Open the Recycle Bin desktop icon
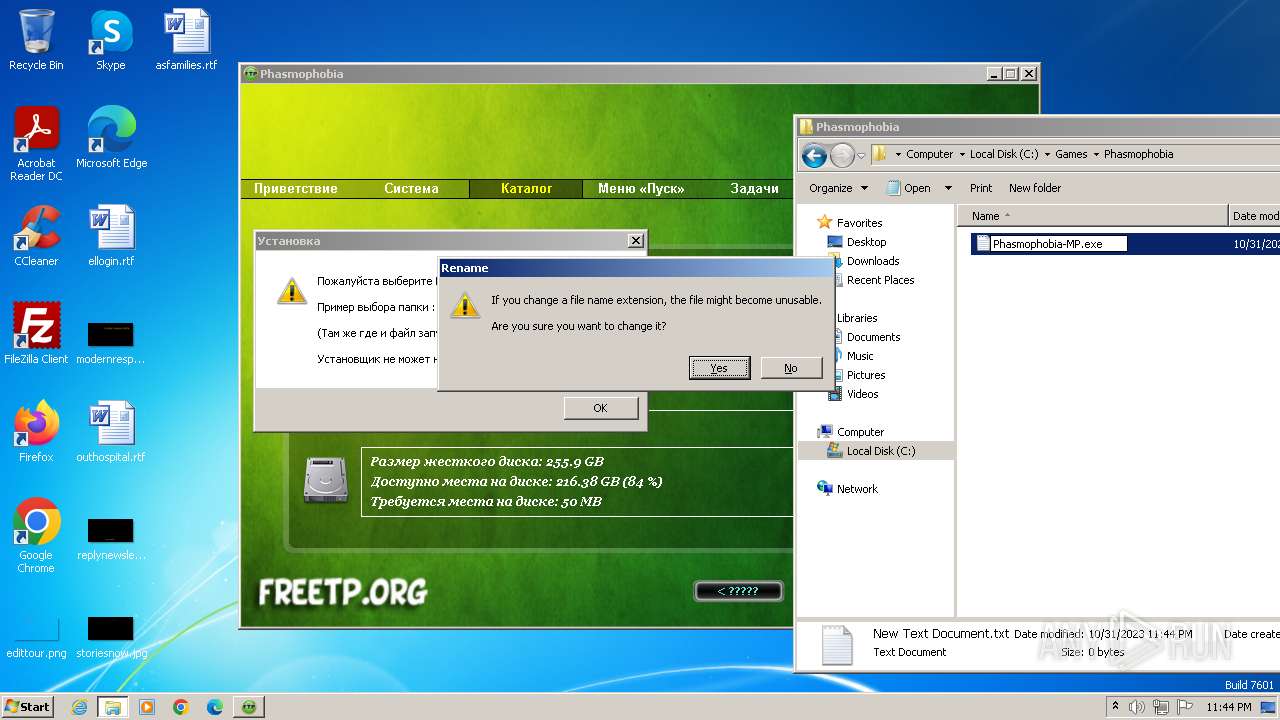1280x720 pixels. coord(36,40)
